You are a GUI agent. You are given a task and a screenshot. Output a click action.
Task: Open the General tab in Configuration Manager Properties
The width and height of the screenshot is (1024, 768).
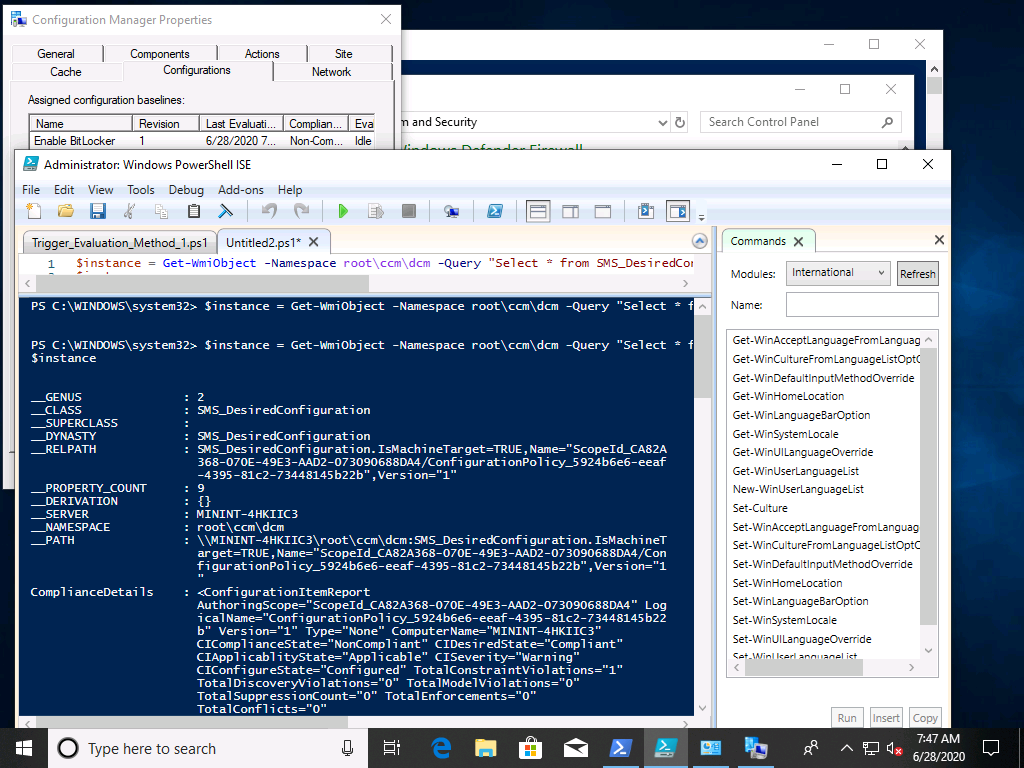pos(56,54)
